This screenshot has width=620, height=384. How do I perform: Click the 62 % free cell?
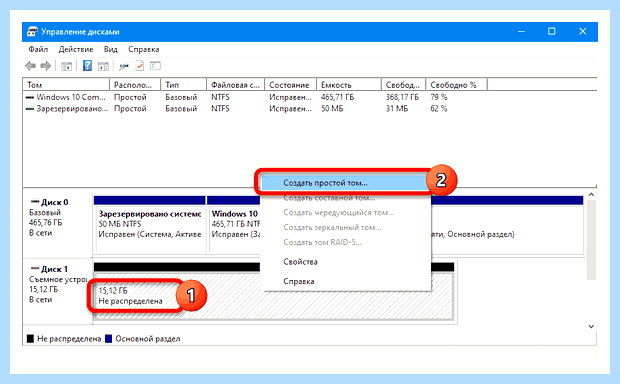[x=439, y=109]
